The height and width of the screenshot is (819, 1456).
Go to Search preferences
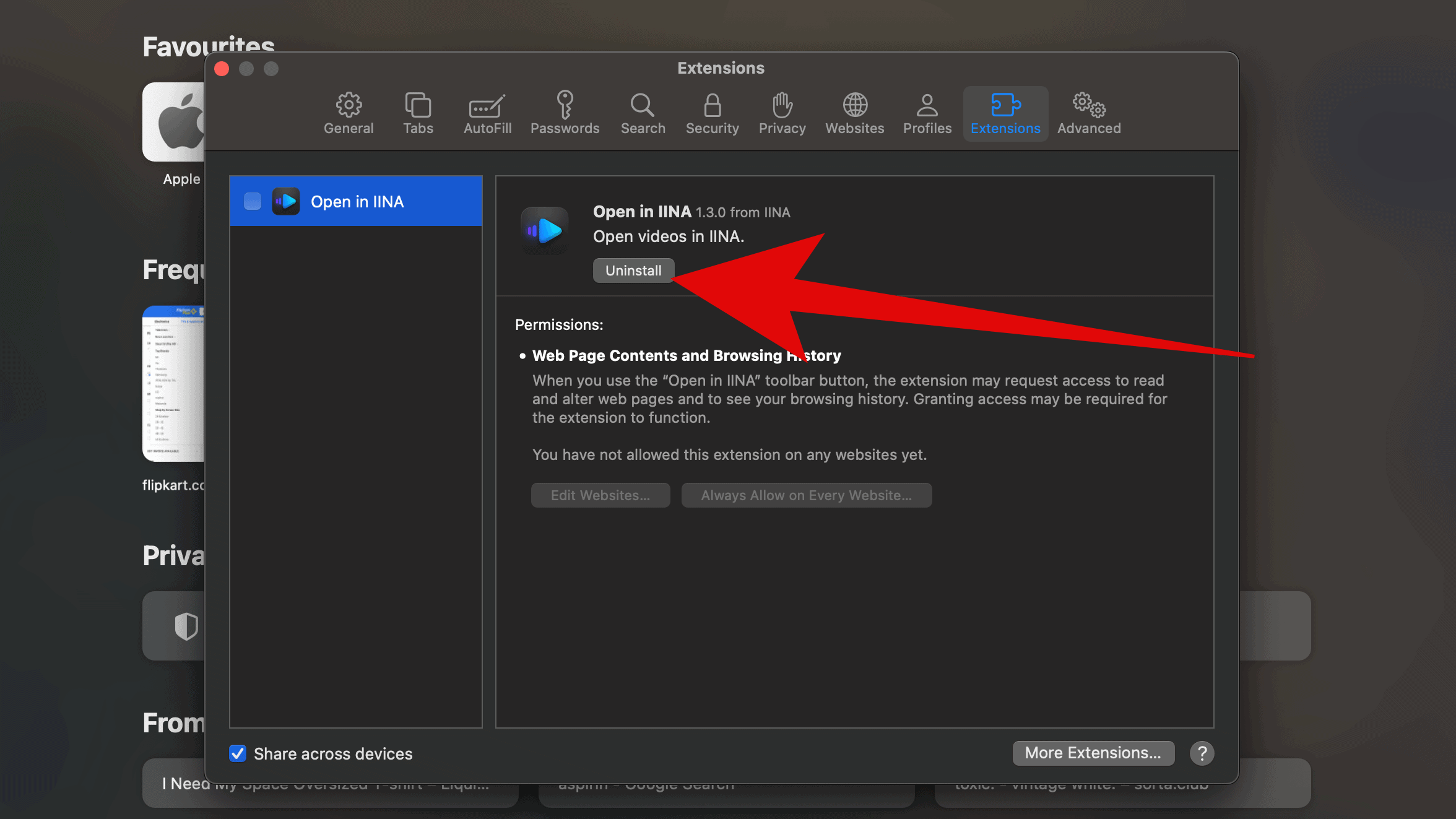tap(643, 114)
